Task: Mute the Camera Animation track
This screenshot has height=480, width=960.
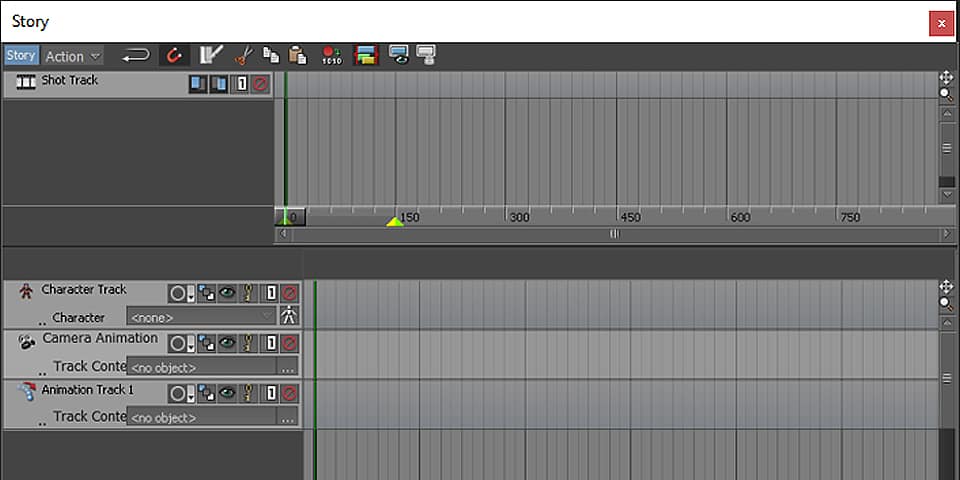Action: tap(289, 343)
